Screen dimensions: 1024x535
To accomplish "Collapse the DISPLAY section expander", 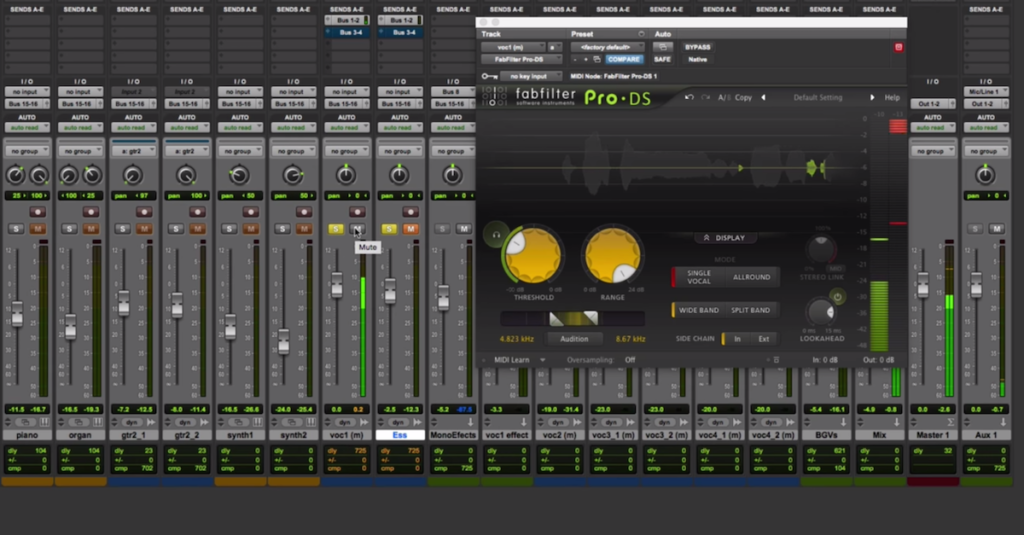I will [x=724, y=238].
